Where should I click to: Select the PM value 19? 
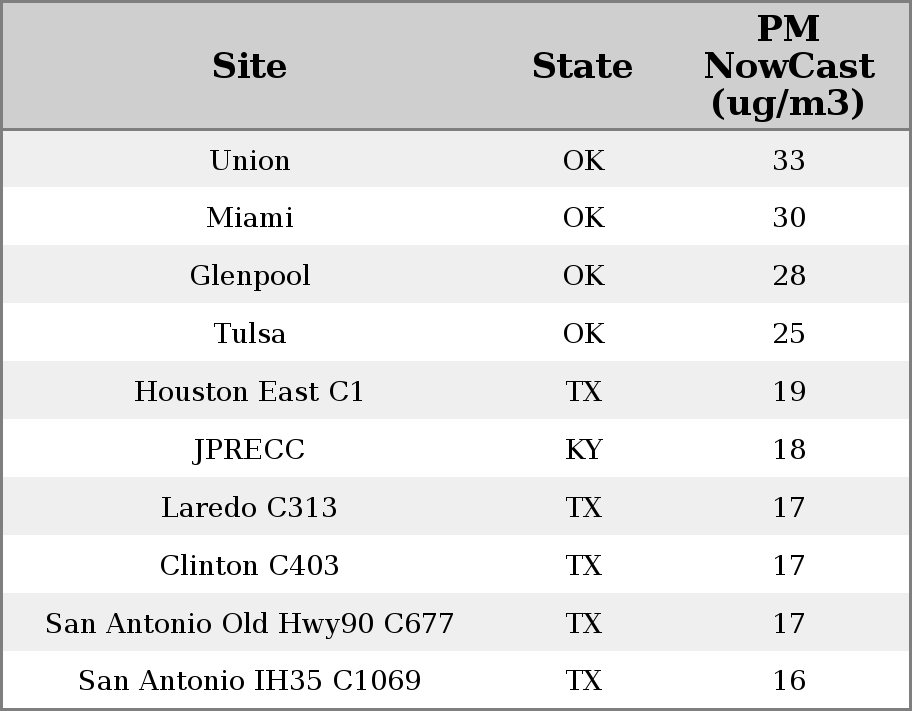789,392
